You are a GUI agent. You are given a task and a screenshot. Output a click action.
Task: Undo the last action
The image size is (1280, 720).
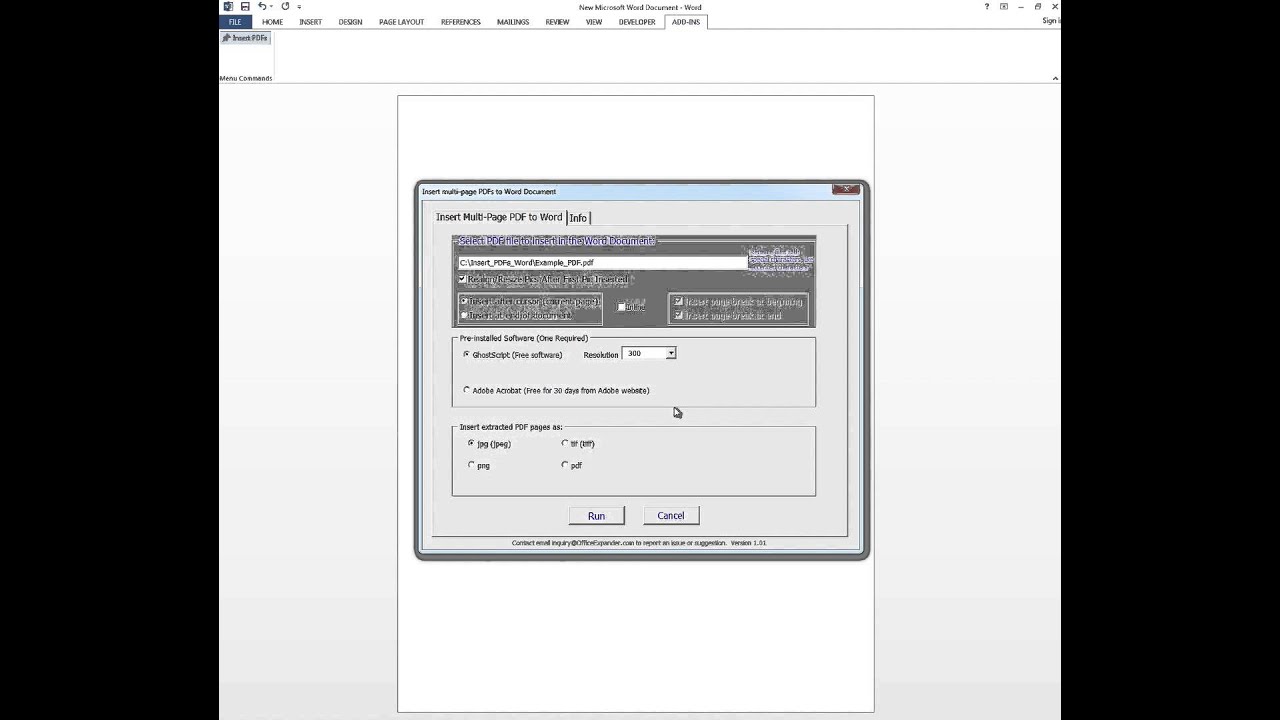pyautogui.click(x=262, y=7)
